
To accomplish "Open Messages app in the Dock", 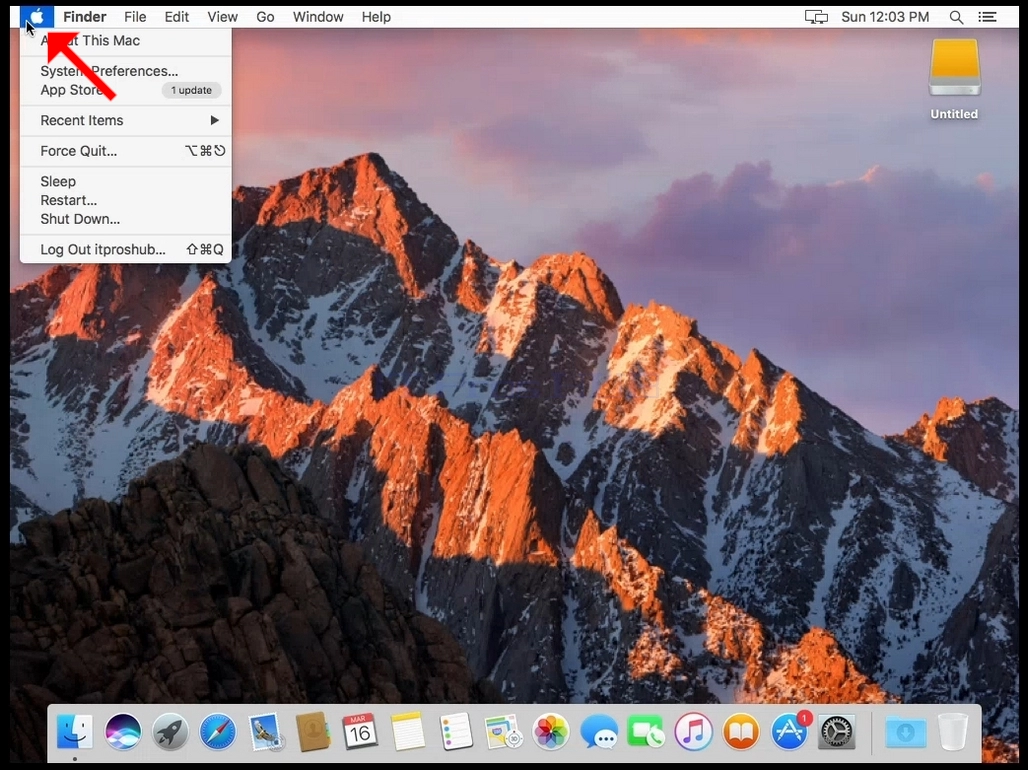I will [x=599, y=731].
